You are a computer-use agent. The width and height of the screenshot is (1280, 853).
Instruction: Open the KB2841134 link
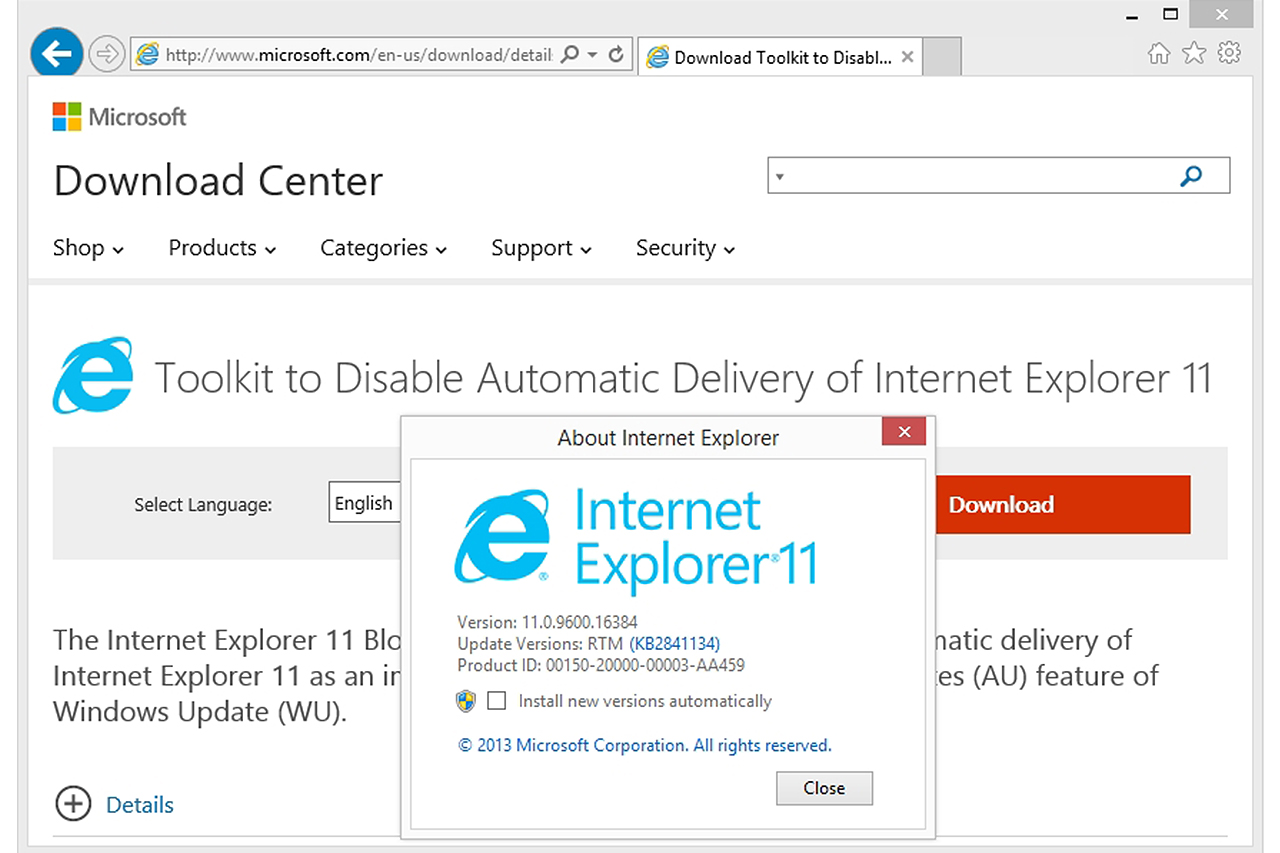pos(674,643)
